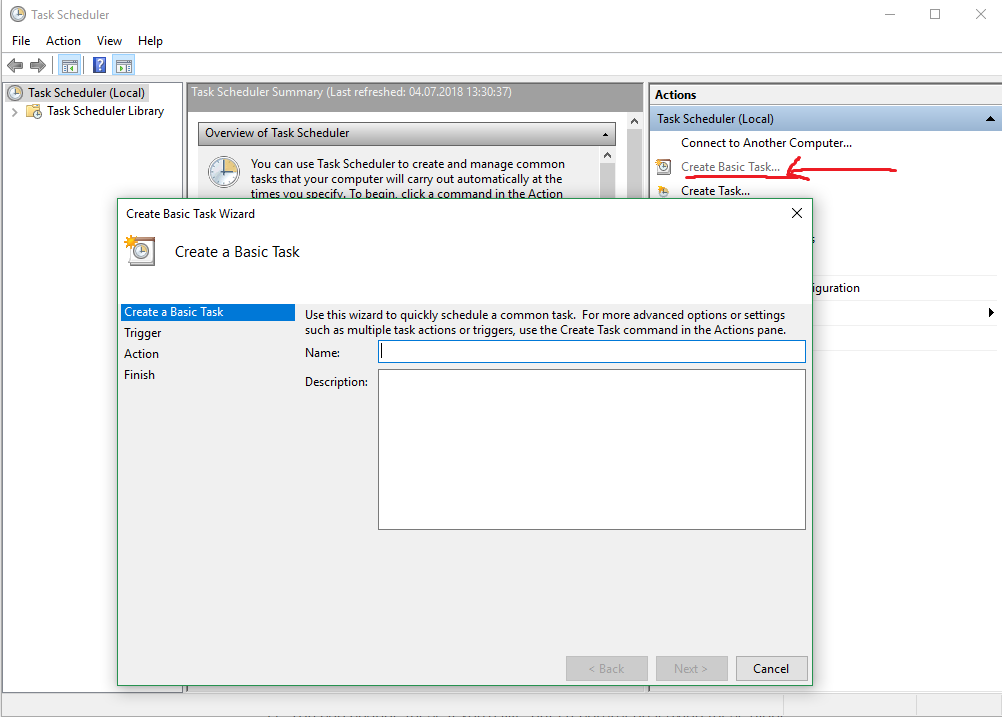1002x717 pixels.
Task: Select Task Scheduler Library in the console tree
Action: (x=105, y=111)
